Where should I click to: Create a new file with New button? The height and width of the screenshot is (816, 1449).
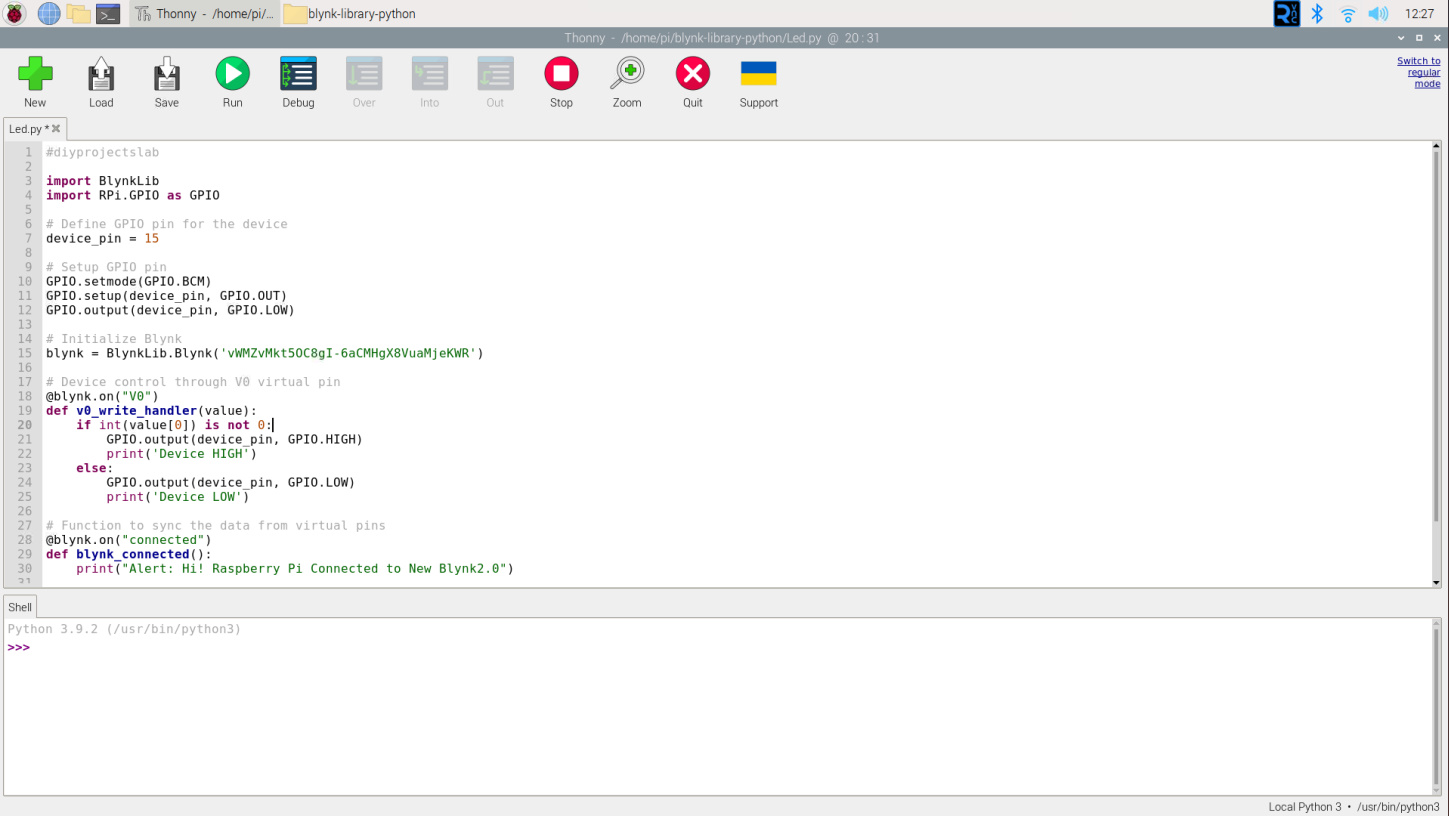point(35,82)
